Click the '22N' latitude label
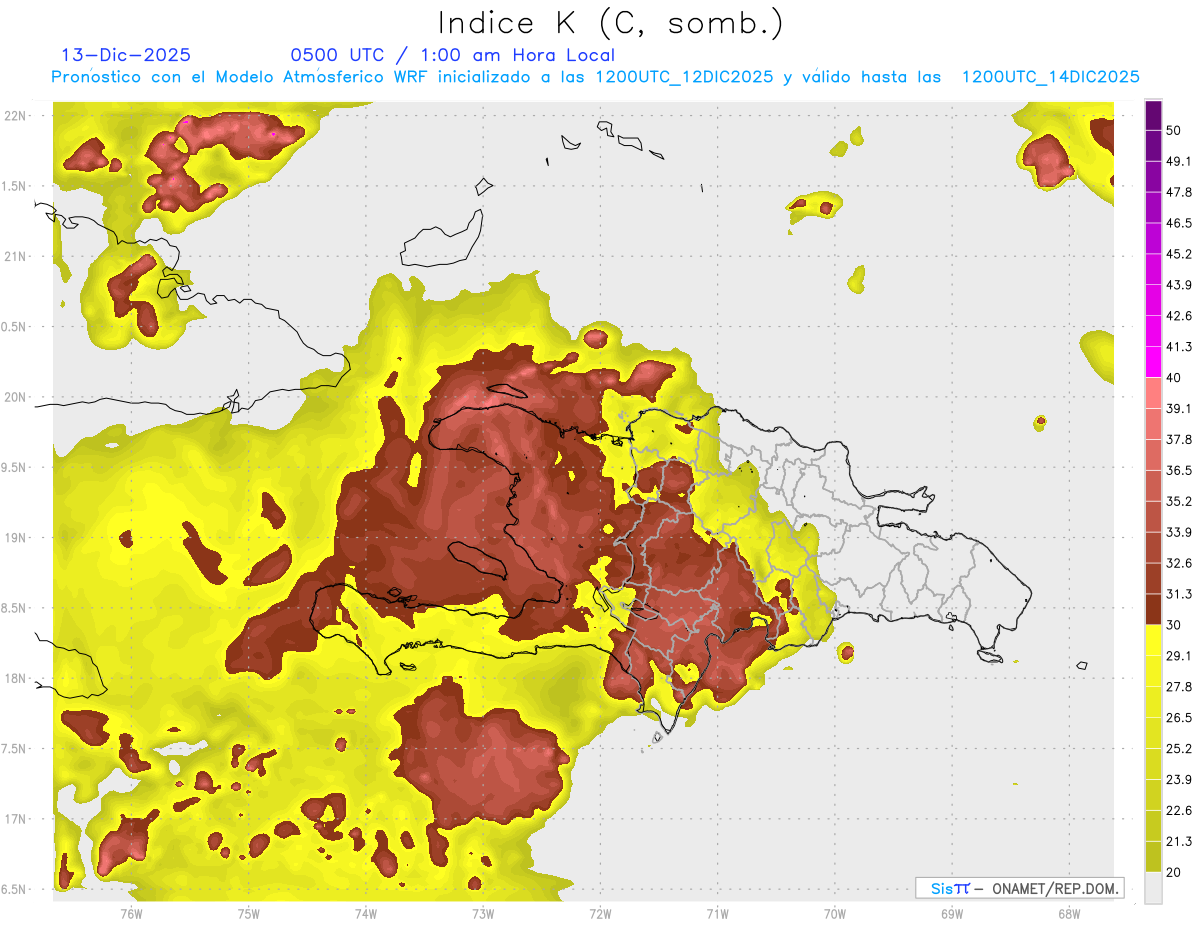The width and height of the screenshot is (1200, 927). (x=16, y=116)
